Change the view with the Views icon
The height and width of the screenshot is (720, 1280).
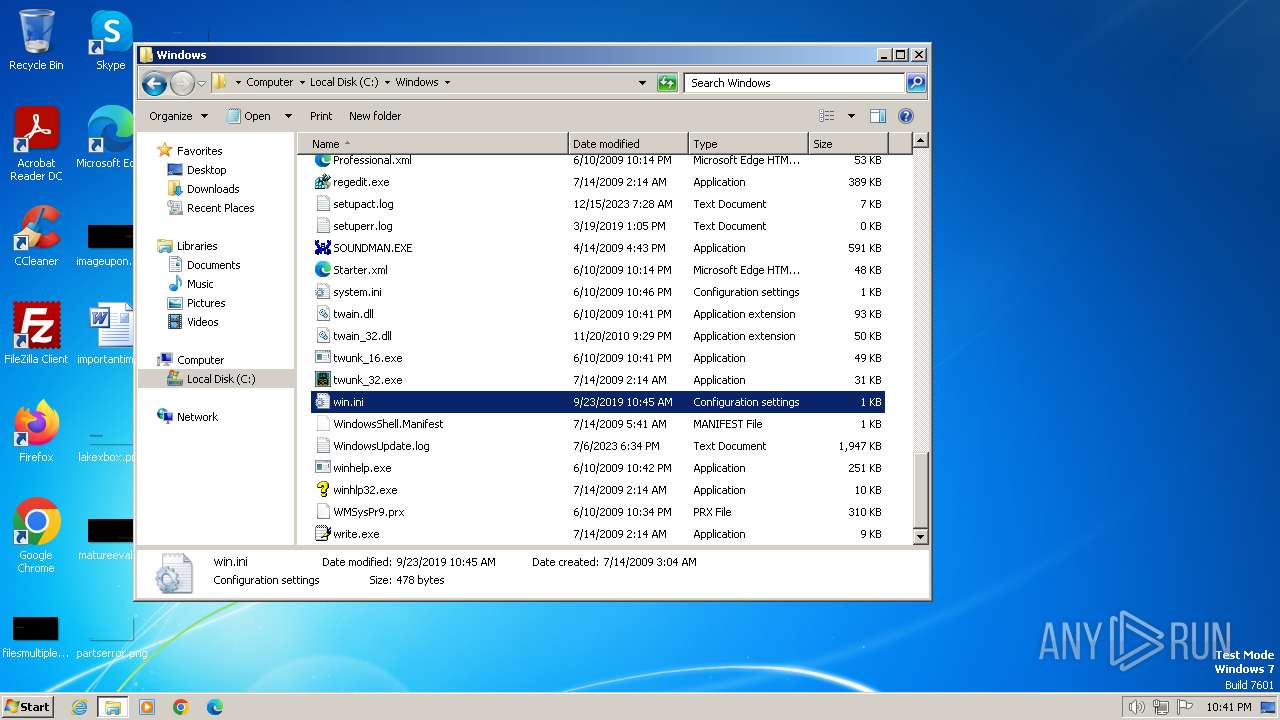pos(827,116)
